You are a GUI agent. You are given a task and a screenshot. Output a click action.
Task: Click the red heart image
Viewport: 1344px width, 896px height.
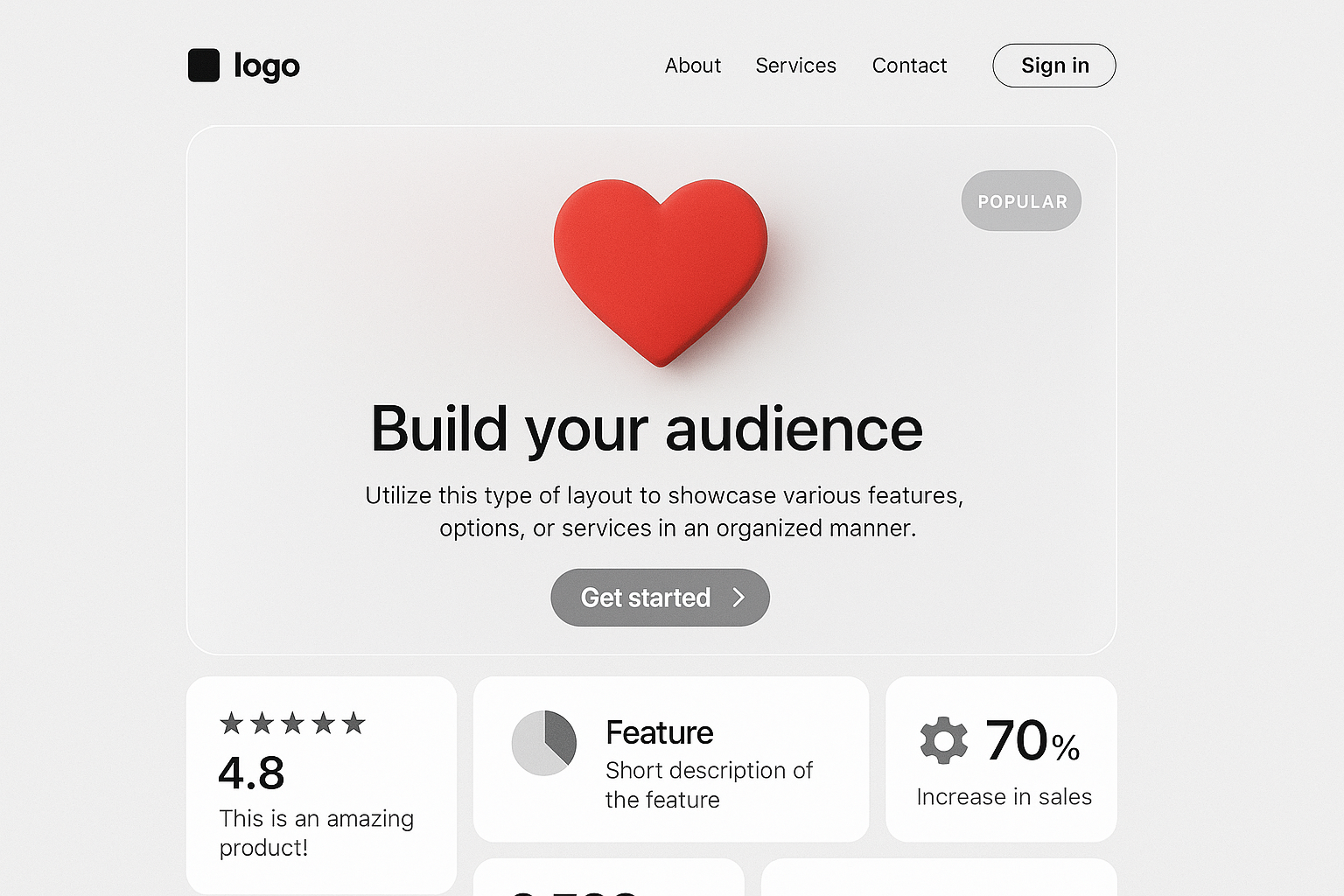coord(661,267)
